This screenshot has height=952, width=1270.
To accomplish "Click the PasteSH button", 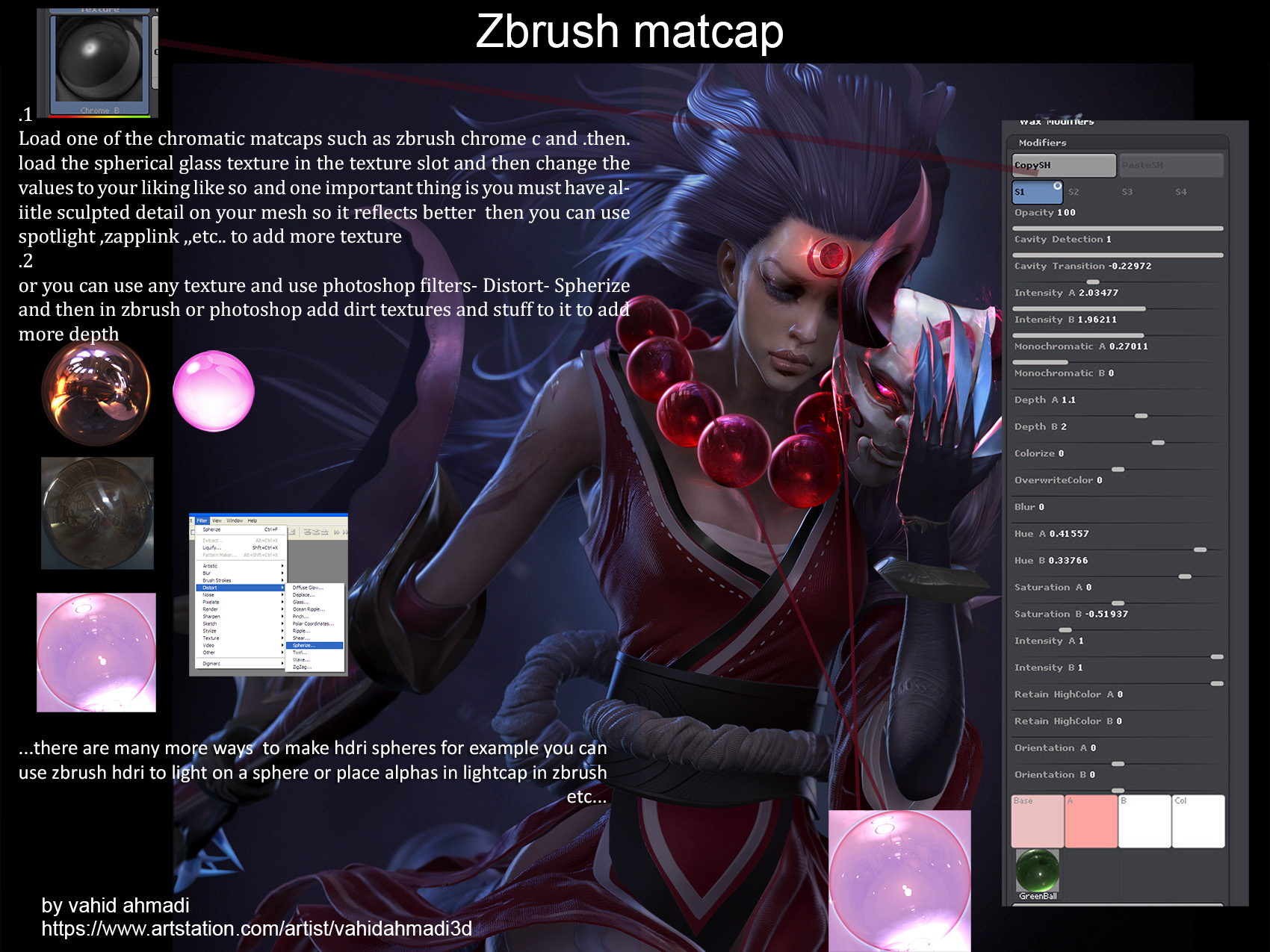I will coord(1171,165).
